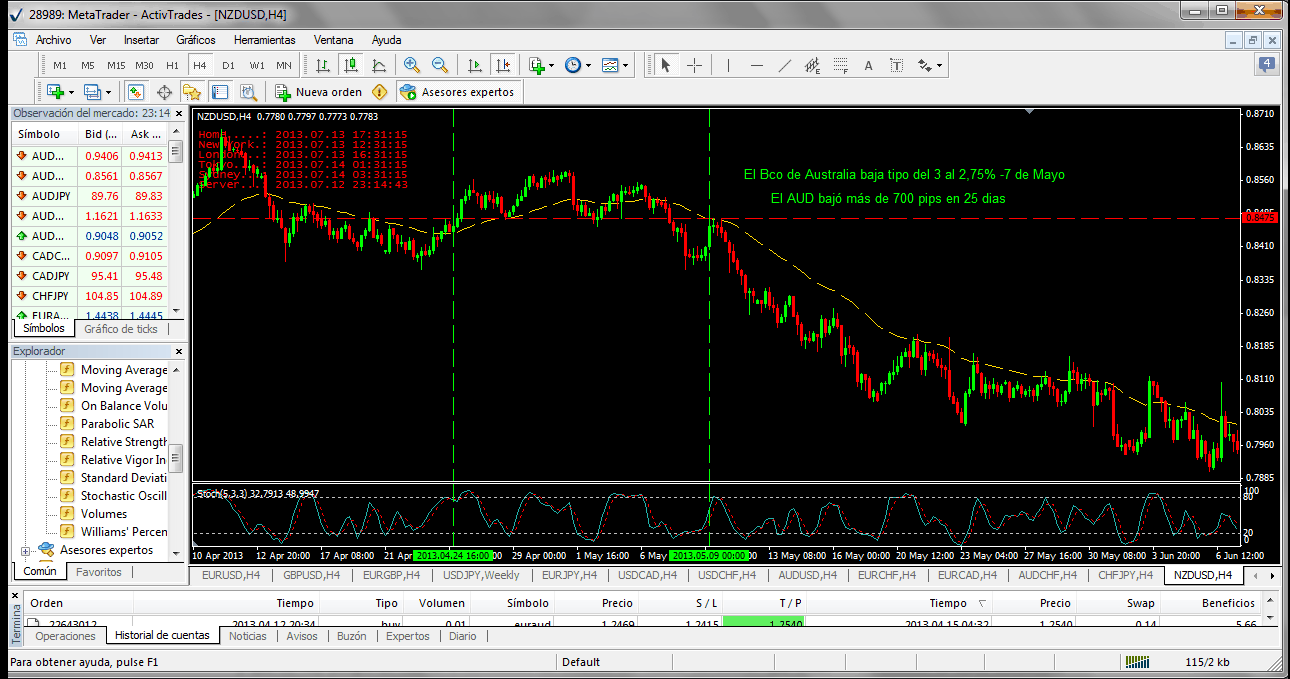Toggle chart shift icon
This screenshot has height=679, width=1290.
coord(503,65)
